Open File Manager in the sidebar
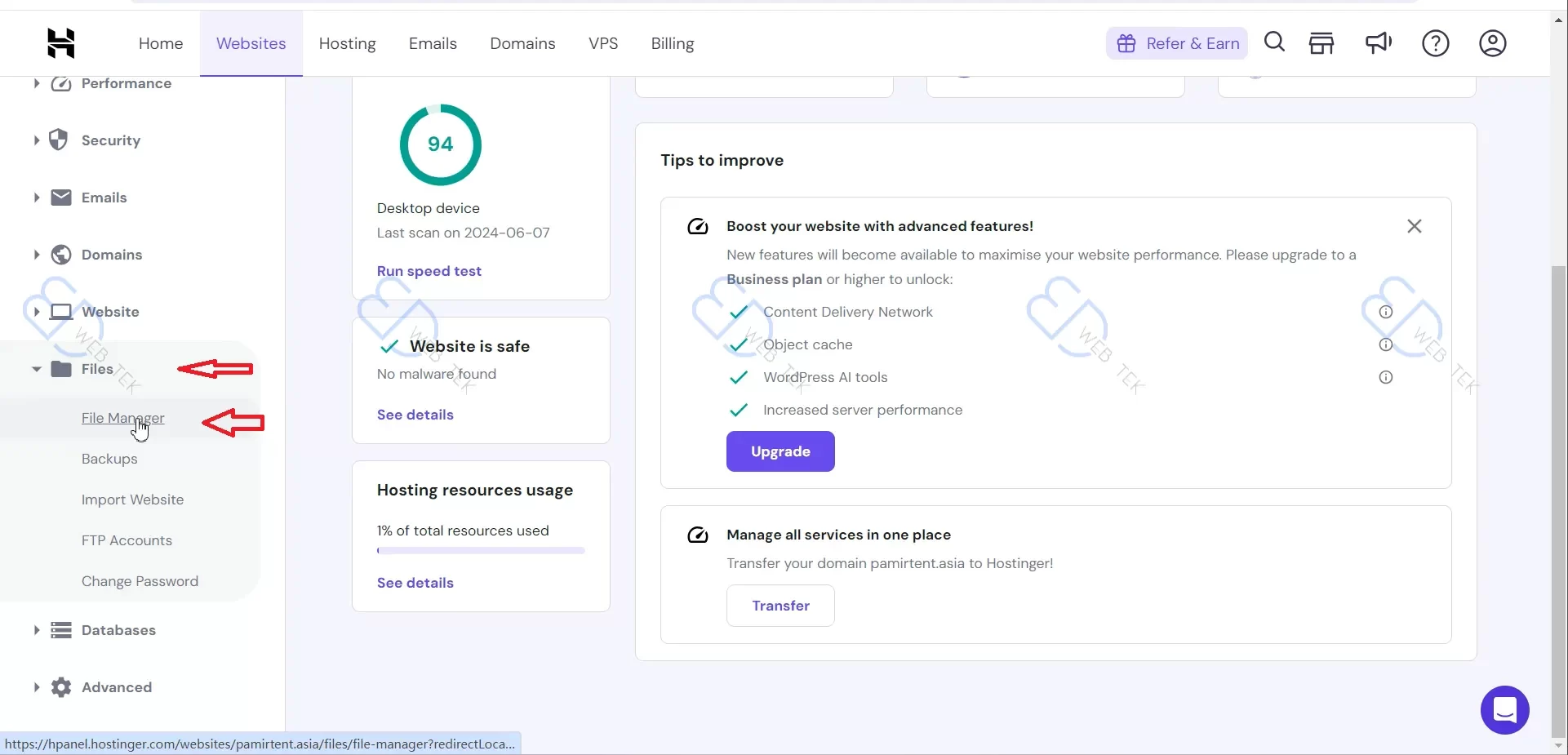1568x755 pixels. pyautogui.click(x=122, y=418)
